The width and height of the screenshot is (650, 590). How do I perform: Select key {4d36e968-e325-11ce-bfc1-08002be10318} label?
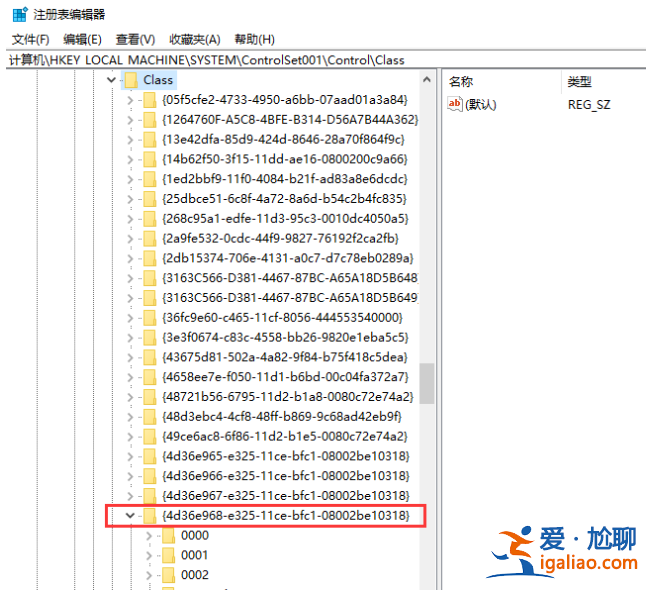pos(286,515)
